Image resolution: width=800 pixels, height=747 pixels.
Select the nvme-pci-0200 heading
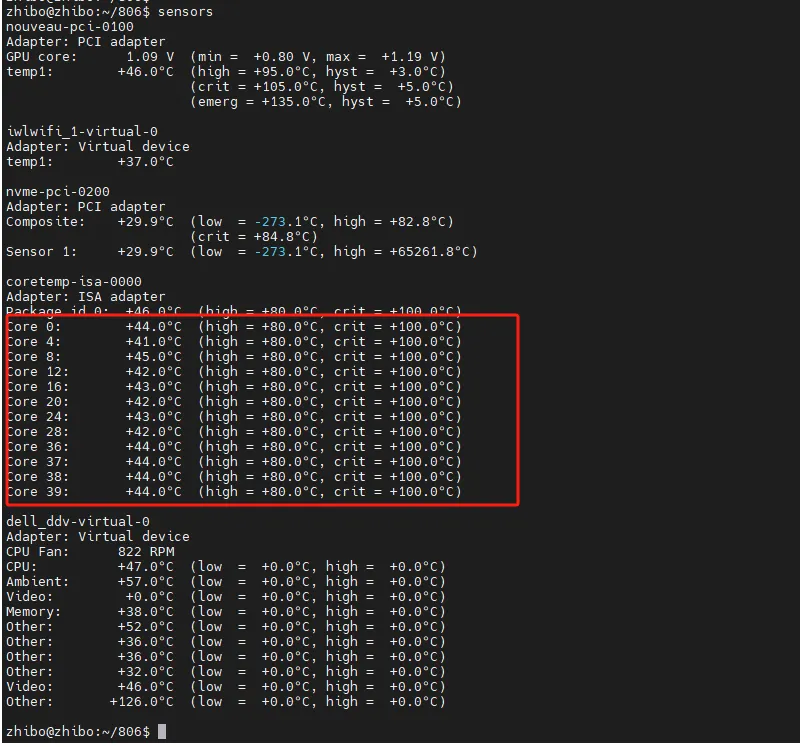pyautogui.click(x=58, y=191)
